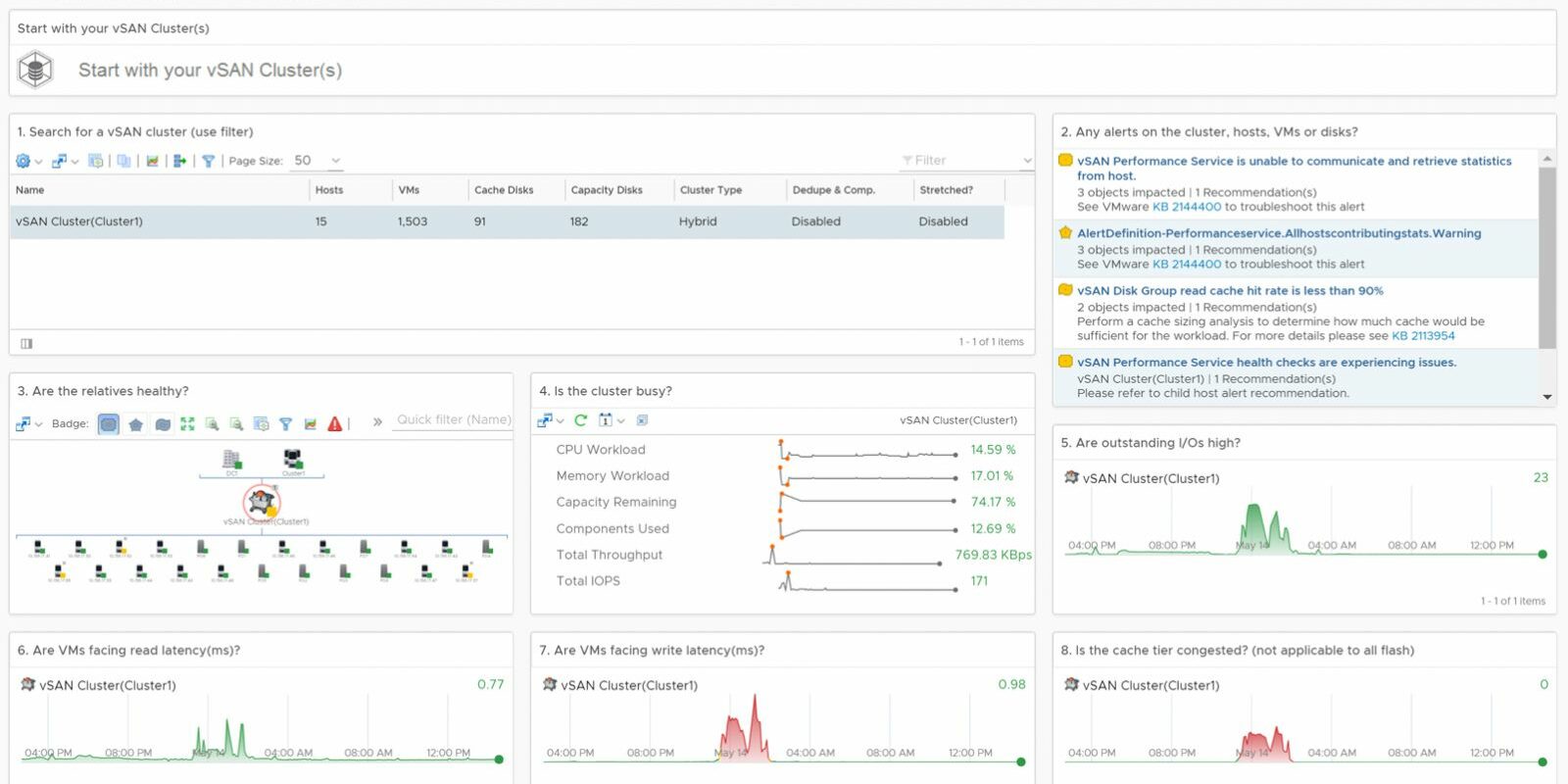Expand more toolbar options with double chevron
The width and height of the screenshot is (1568, 784).
(377, 422)
